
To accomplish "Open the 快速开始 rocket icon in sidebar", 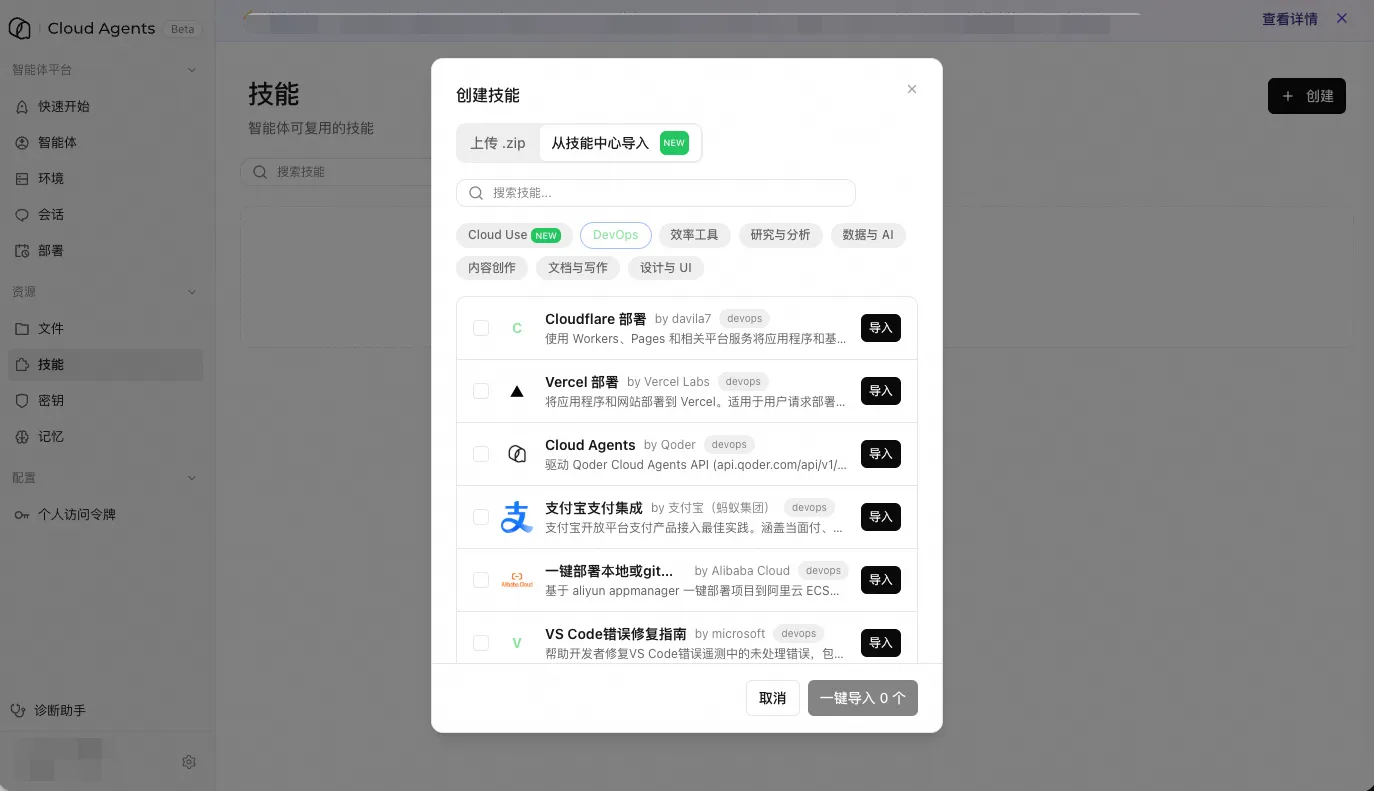I will (x=22, y=107).
